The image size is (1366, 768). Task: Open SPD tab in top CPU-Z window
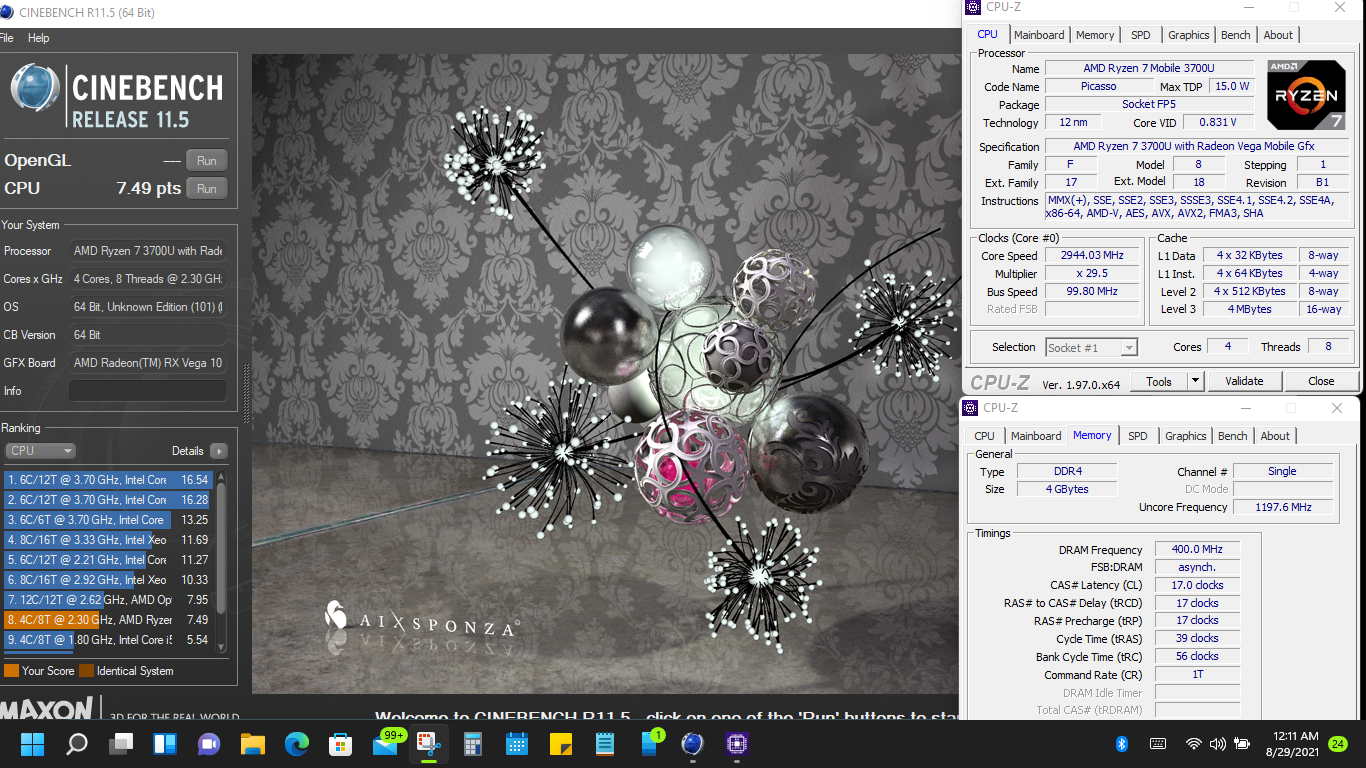pos(1141,35)
